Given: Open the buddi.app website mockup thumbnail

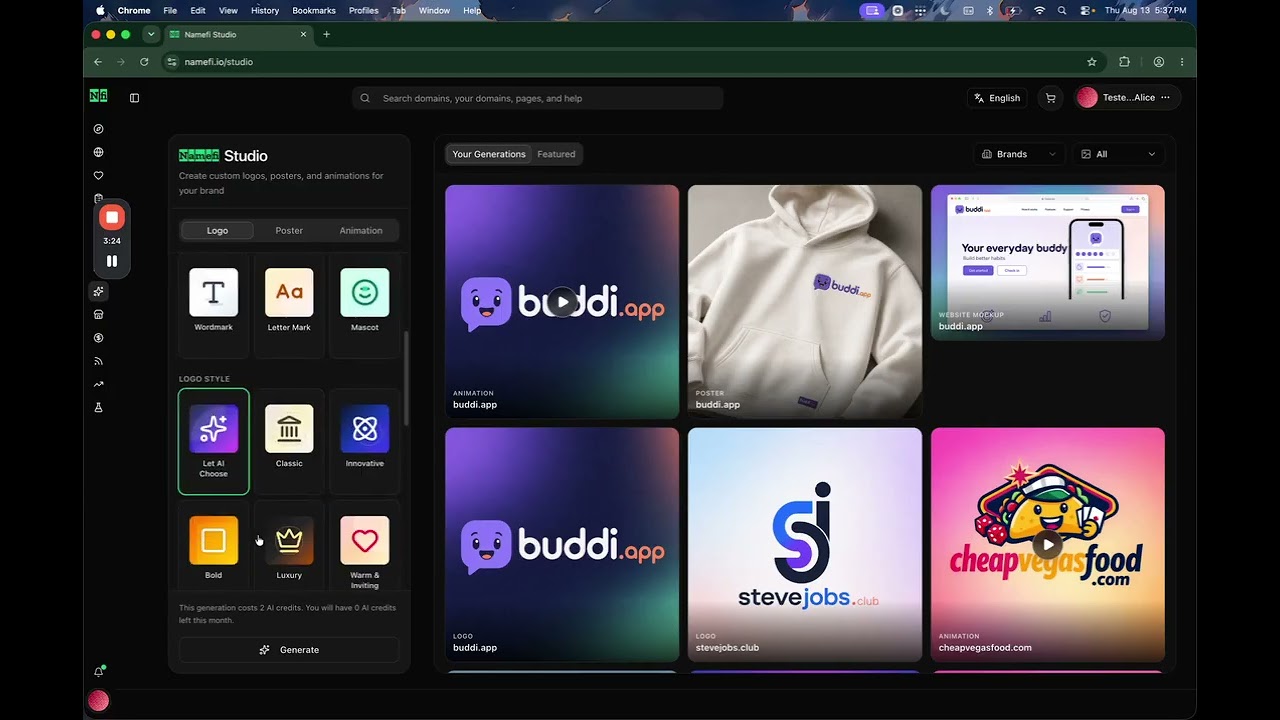Looking at the screenshot, I should [1048, 263].
